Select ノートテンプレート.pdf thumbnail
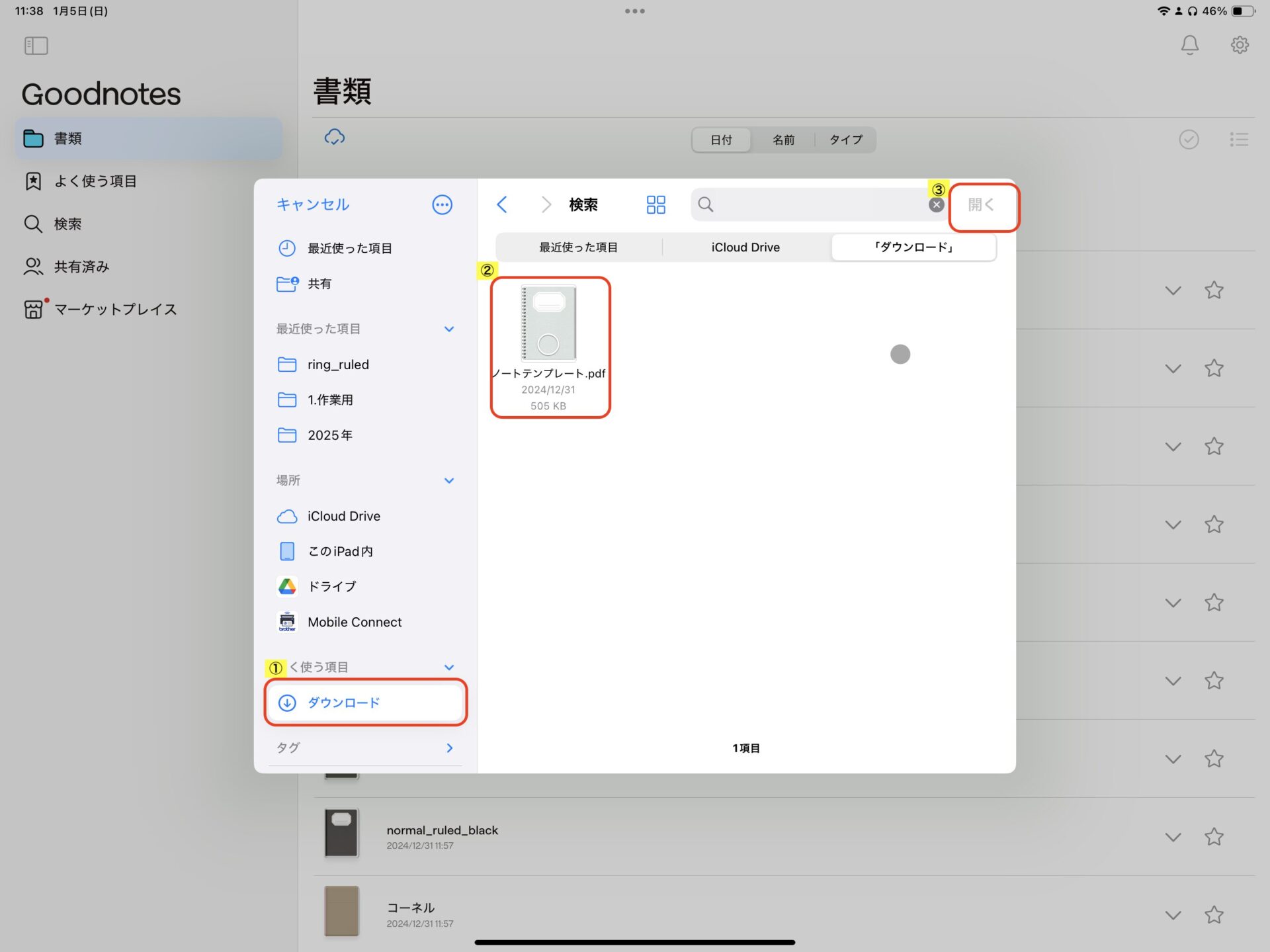The width and height of the screenshot is (1270, 952). point(548,324)
